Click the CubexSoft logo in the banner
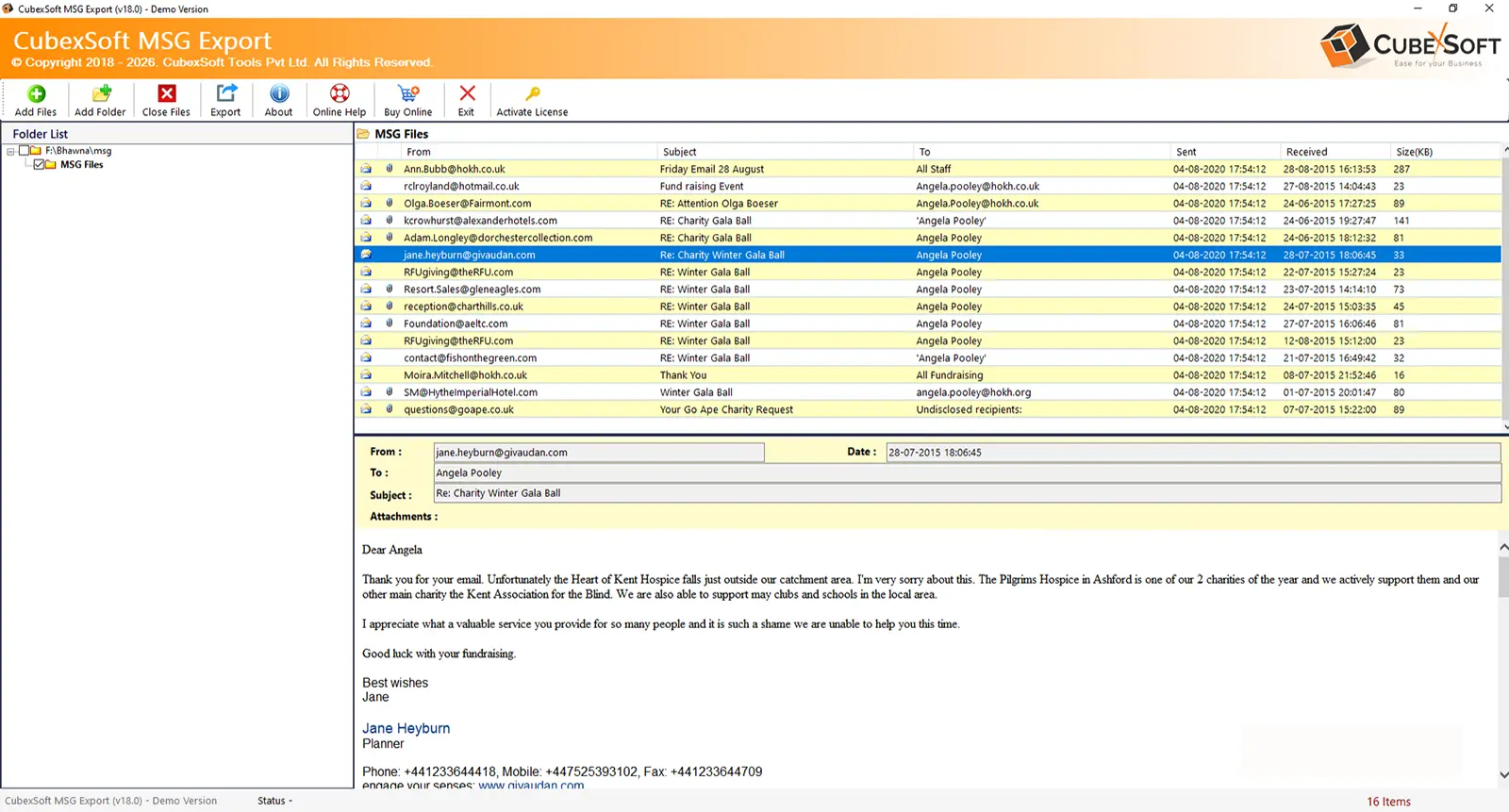The image size is (1509, 812). click(x=1410, y=45)
